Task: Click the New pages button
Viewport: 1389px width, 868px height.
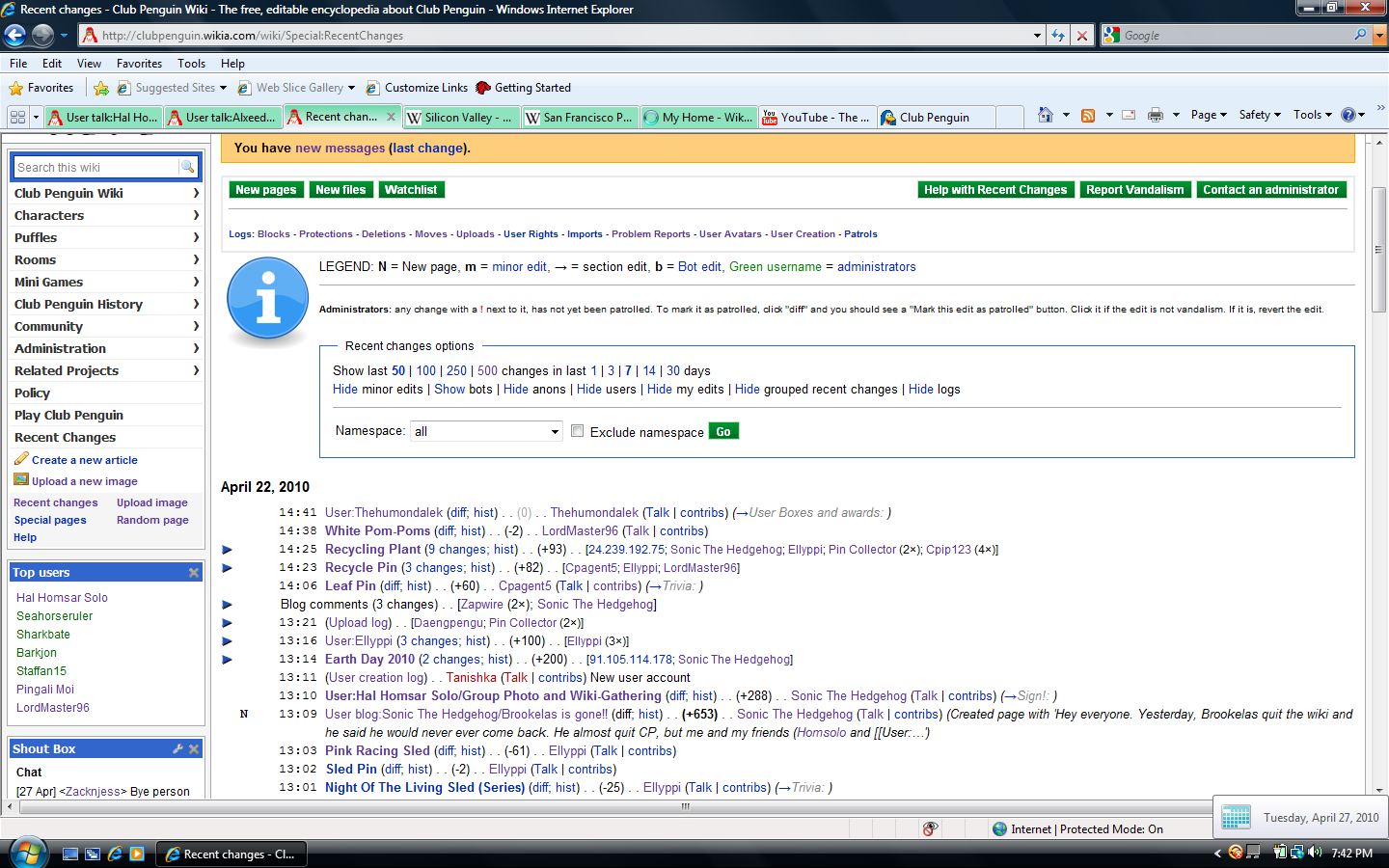Action: coord(266,190)
